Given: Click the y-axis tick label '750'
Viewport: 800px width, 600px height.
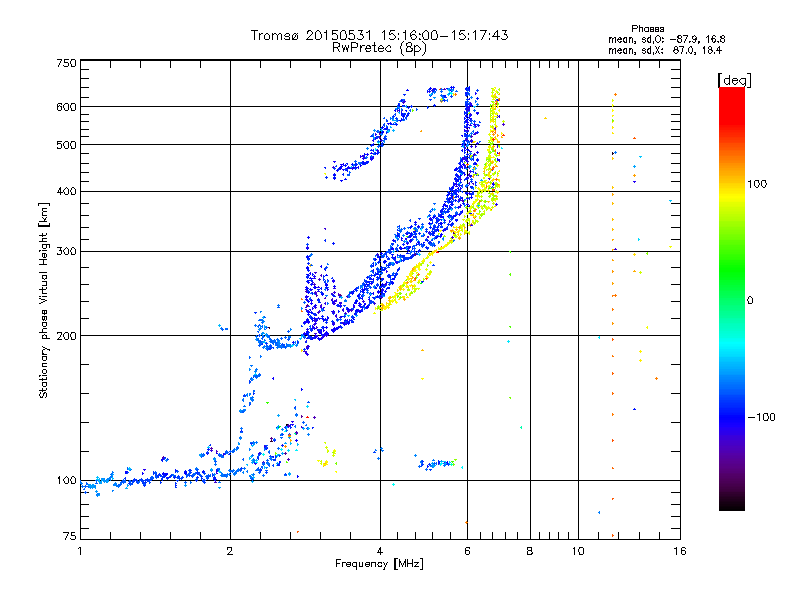Looking at the screenshot, I should point(66,63).
